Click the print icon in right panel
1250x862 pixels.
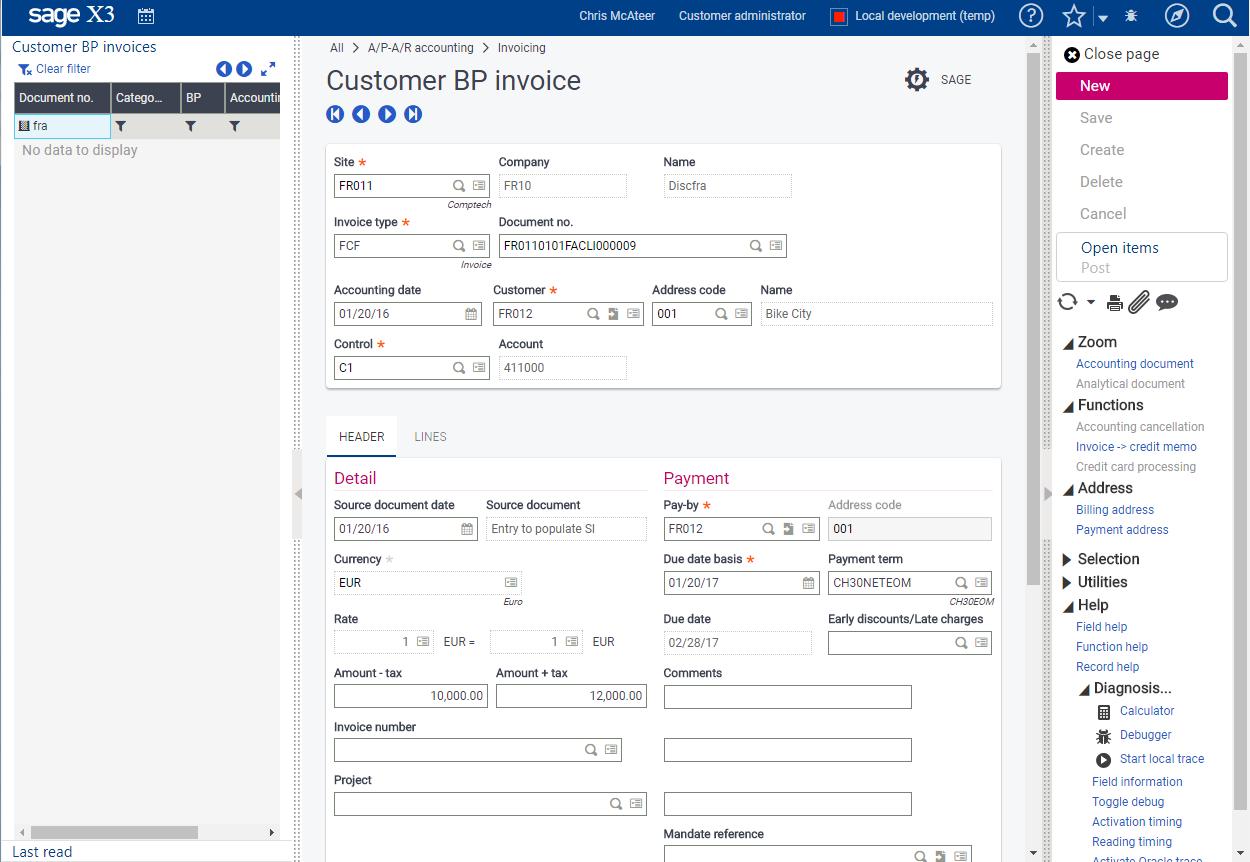pos(1115,302)
